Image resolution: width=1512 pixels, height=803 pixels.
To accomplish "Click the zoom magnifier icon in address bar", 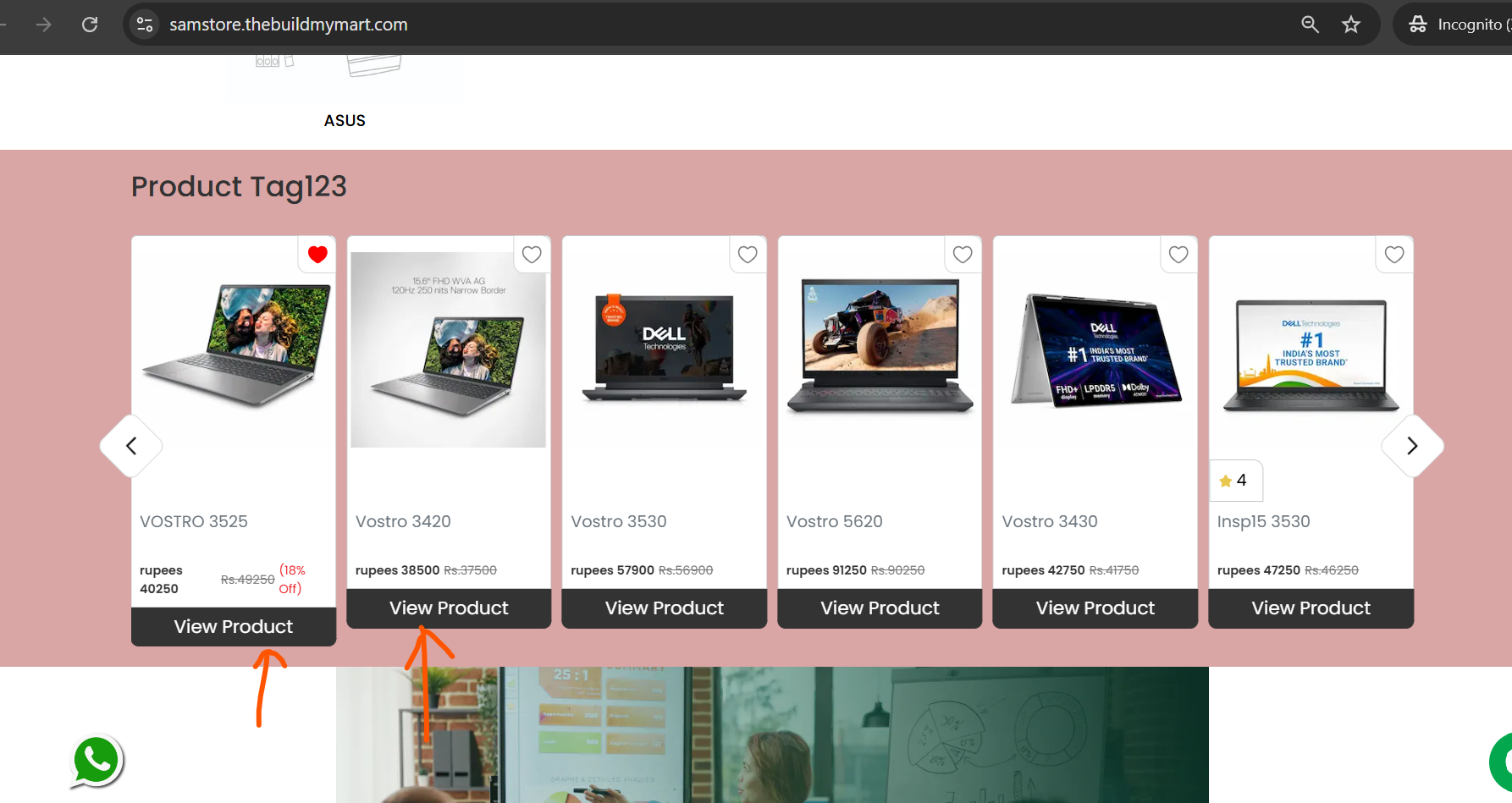I will pos(1310,25).
